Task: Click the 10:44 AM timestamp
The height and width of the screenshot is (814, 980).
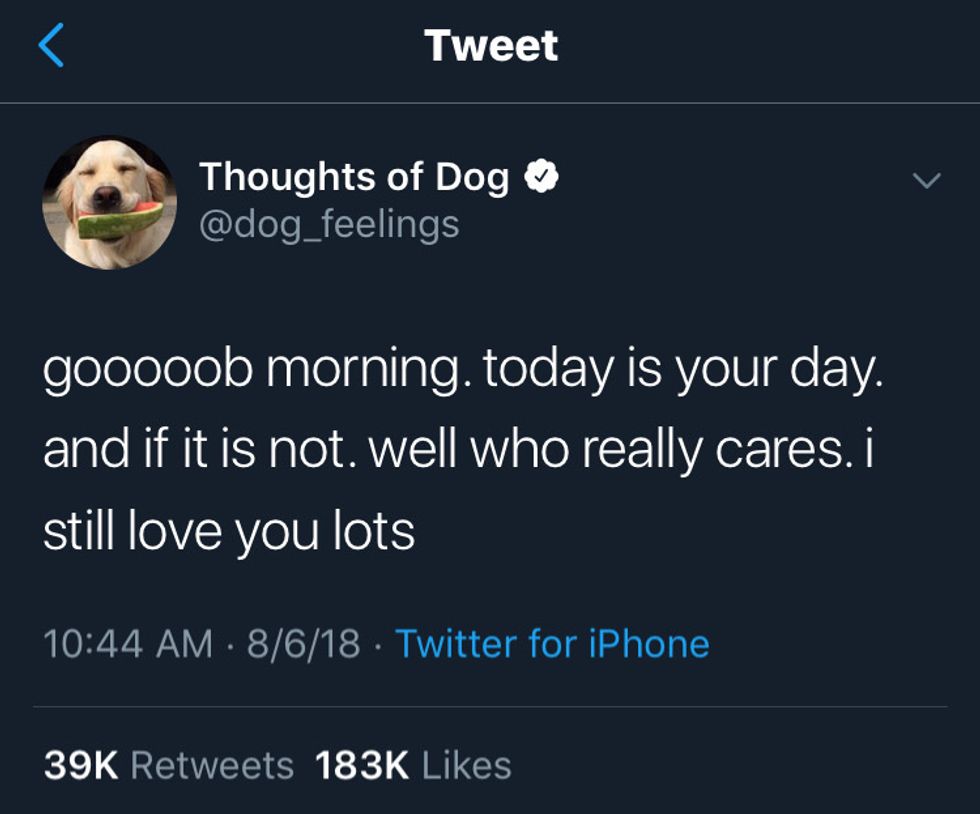Action: [128, 643]
